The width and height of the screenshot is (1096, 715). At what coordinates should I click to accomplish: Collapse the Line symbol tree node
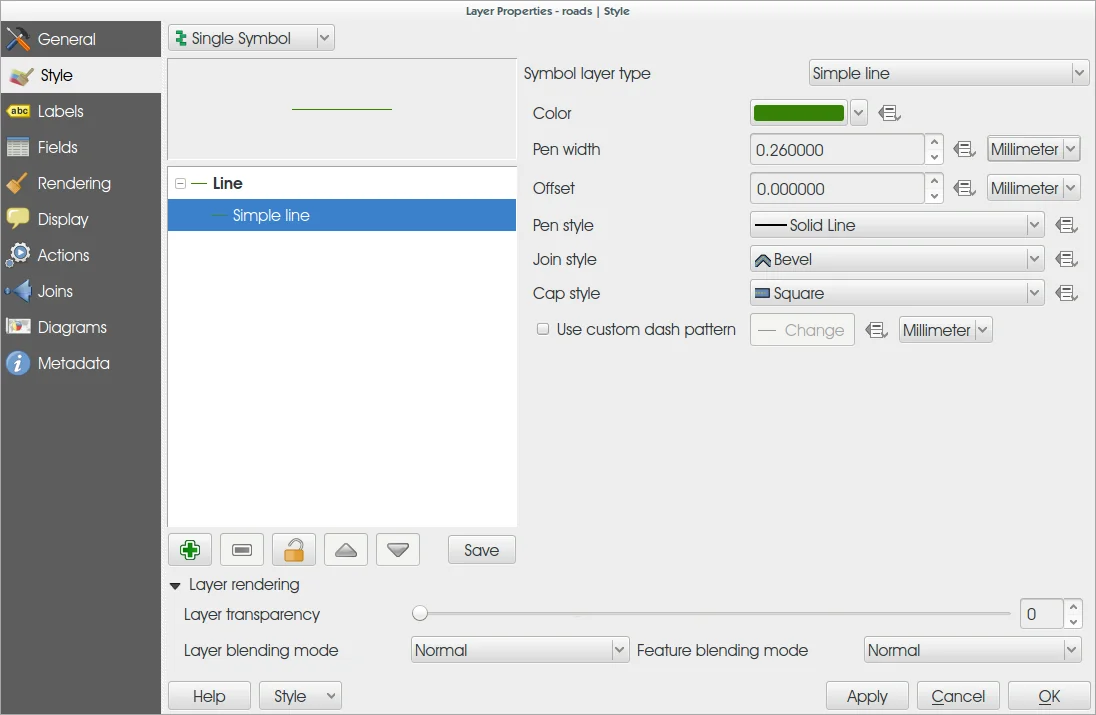(x=180, y=184)
